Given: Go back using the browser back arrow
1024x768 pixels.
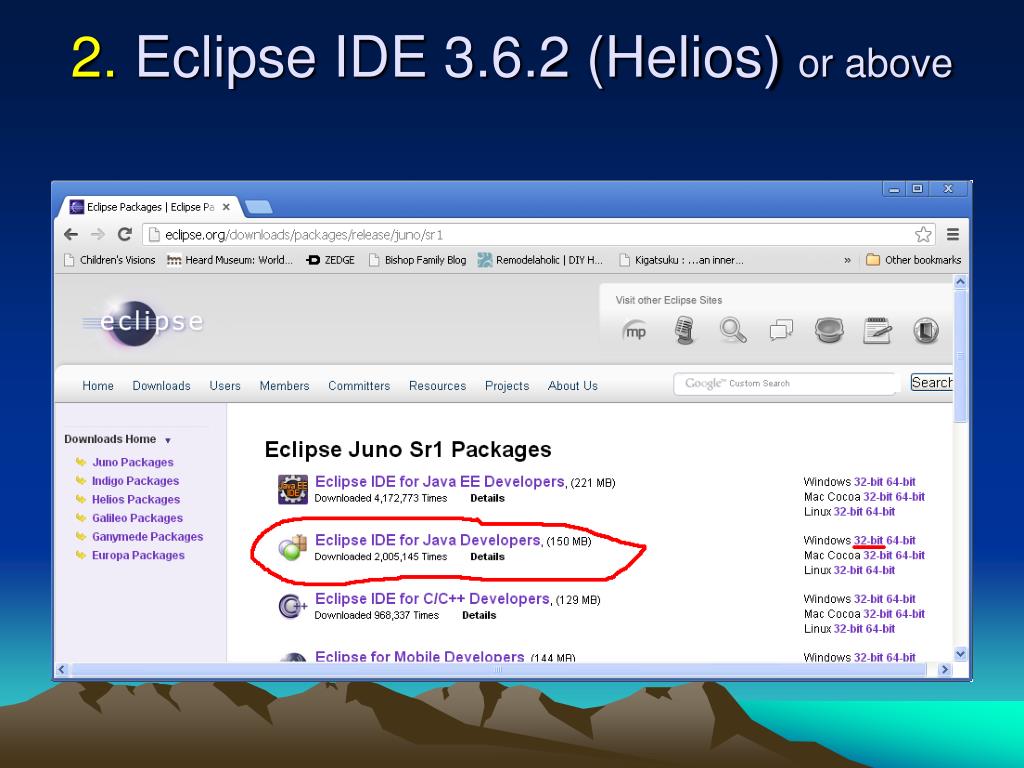Looking at the screenshot, I should (x=71, y=234).
